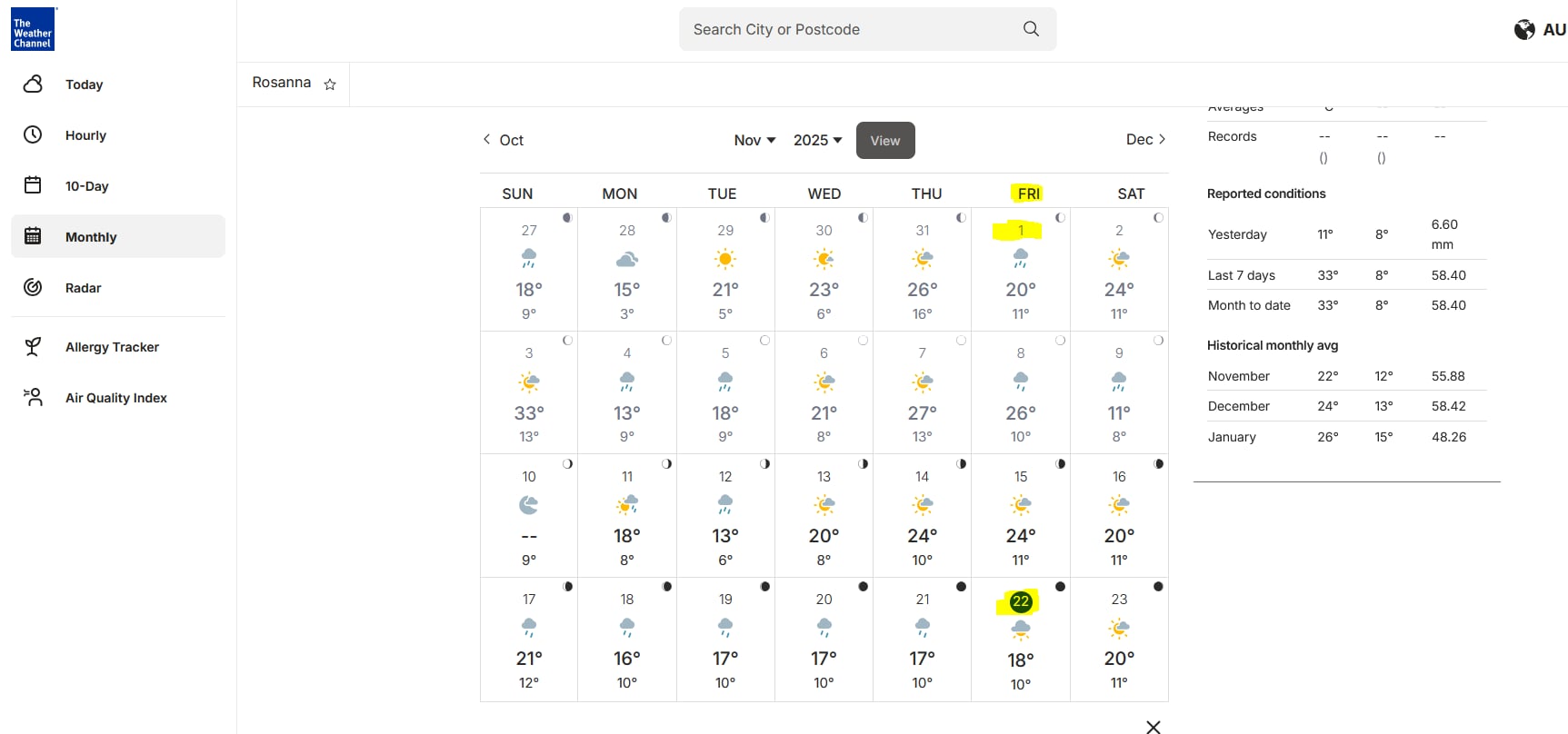
Task: Click the globe region icon
Action: click(x=1524, y=30)
